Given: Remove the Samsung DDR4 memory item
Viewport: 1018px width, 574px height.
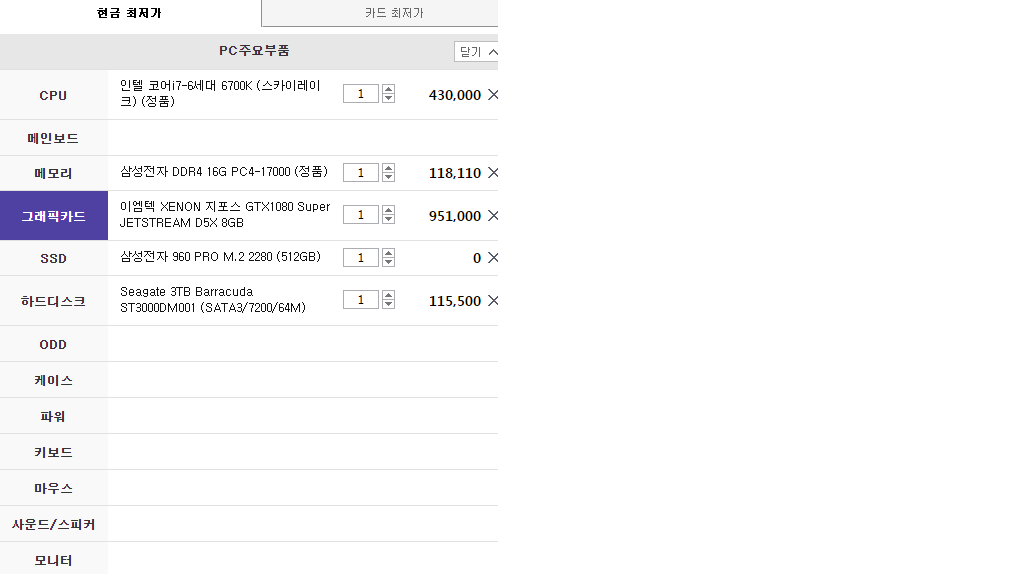Looking at the screenshot, I should tap(492, 173).
